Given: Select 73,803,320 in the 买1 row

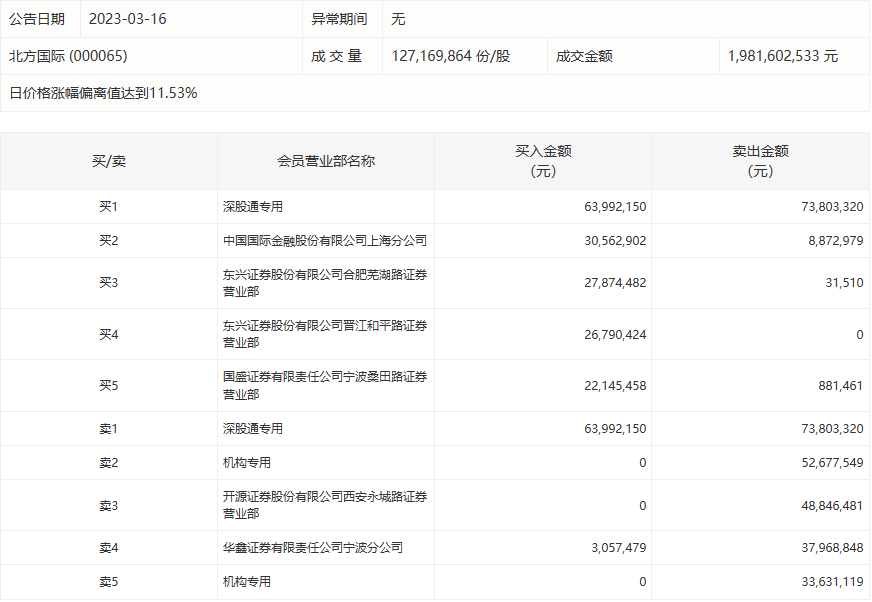Looking at the screenshot, I should (x=832, y=207).
